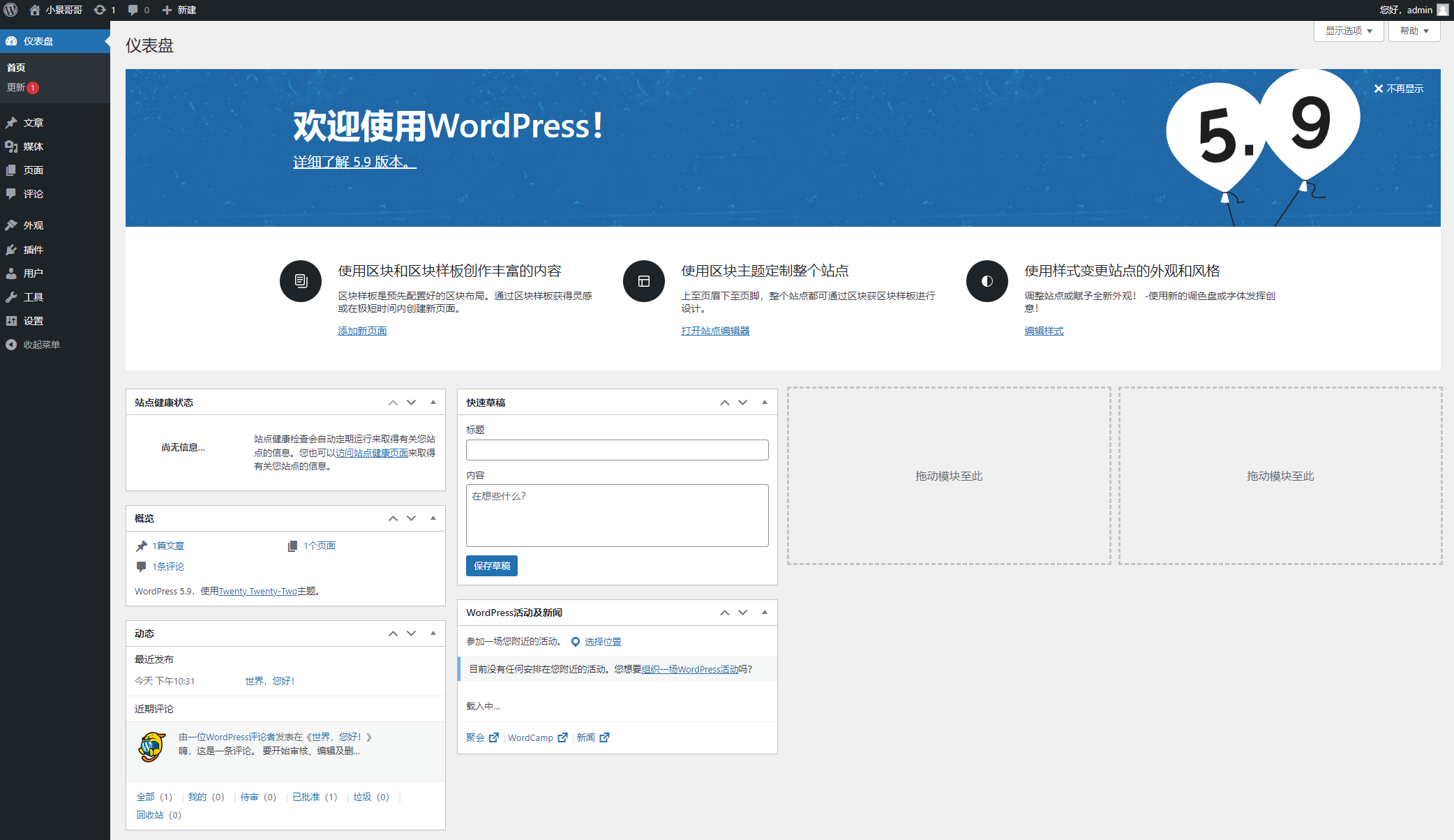Move 概览 widget up
Image resolution: width=1454 pixels, height=840 pixels.
(393, 518)
